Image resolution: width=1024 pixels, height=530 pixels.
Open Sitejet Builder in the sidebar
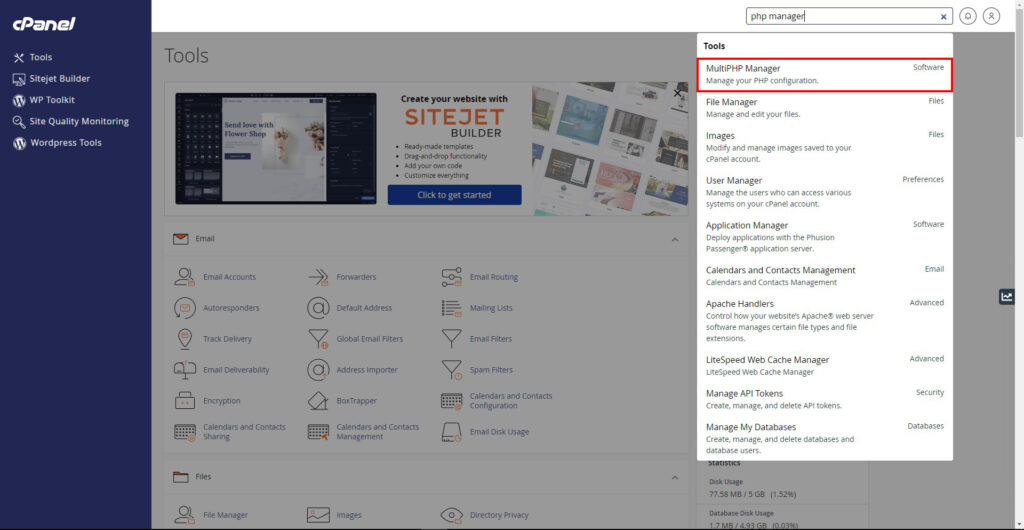(59, 78)
